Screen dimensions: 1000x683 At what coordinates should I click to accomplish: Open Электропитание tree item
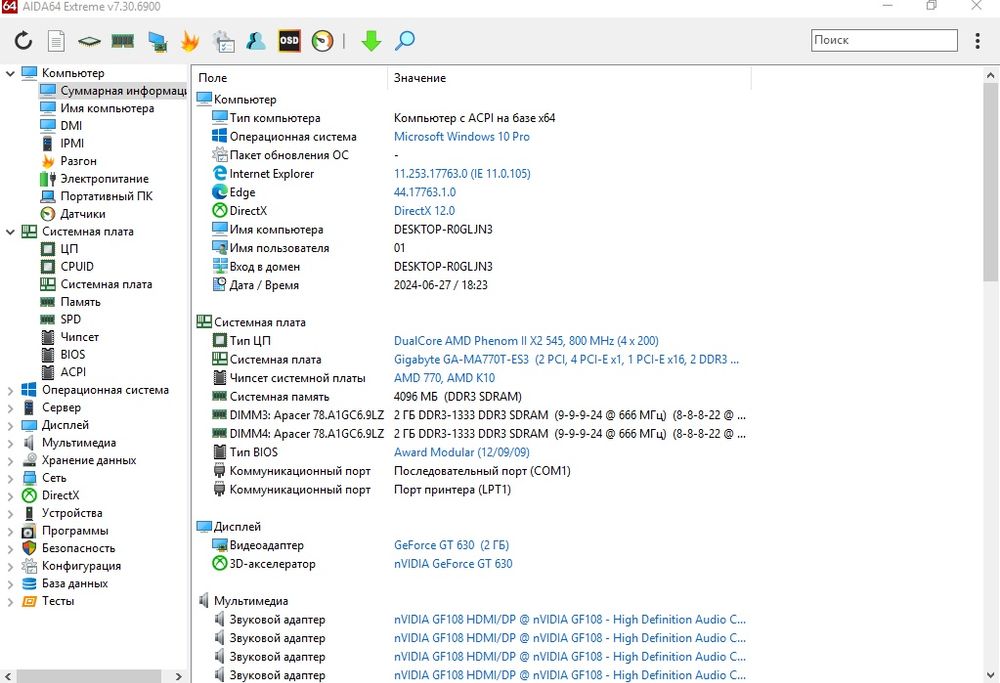105,179
